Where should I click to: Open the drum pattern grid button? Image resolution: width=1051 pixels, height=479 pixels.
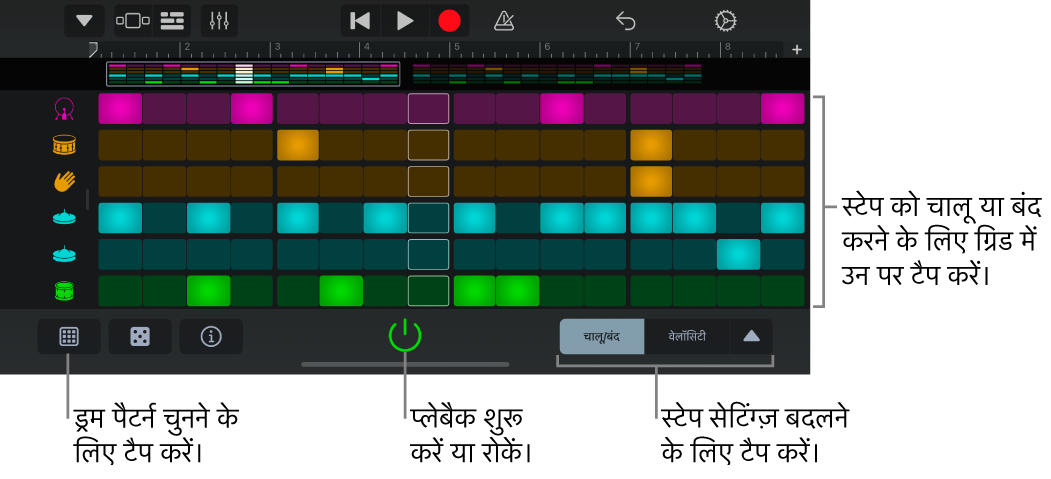[69, 336]
